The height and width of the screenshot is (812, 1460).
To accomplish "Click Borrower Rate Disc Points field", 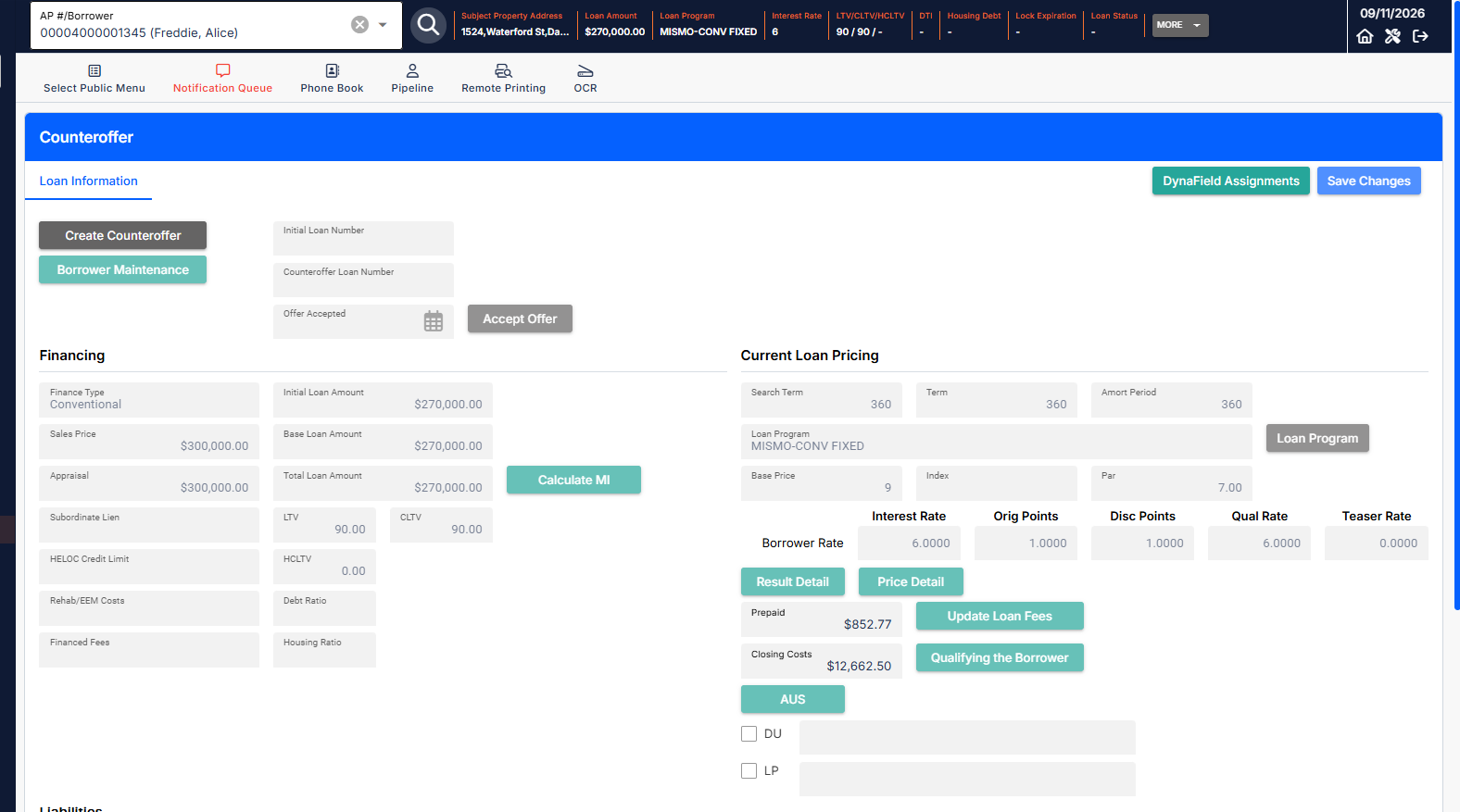I will point(1142,543).
